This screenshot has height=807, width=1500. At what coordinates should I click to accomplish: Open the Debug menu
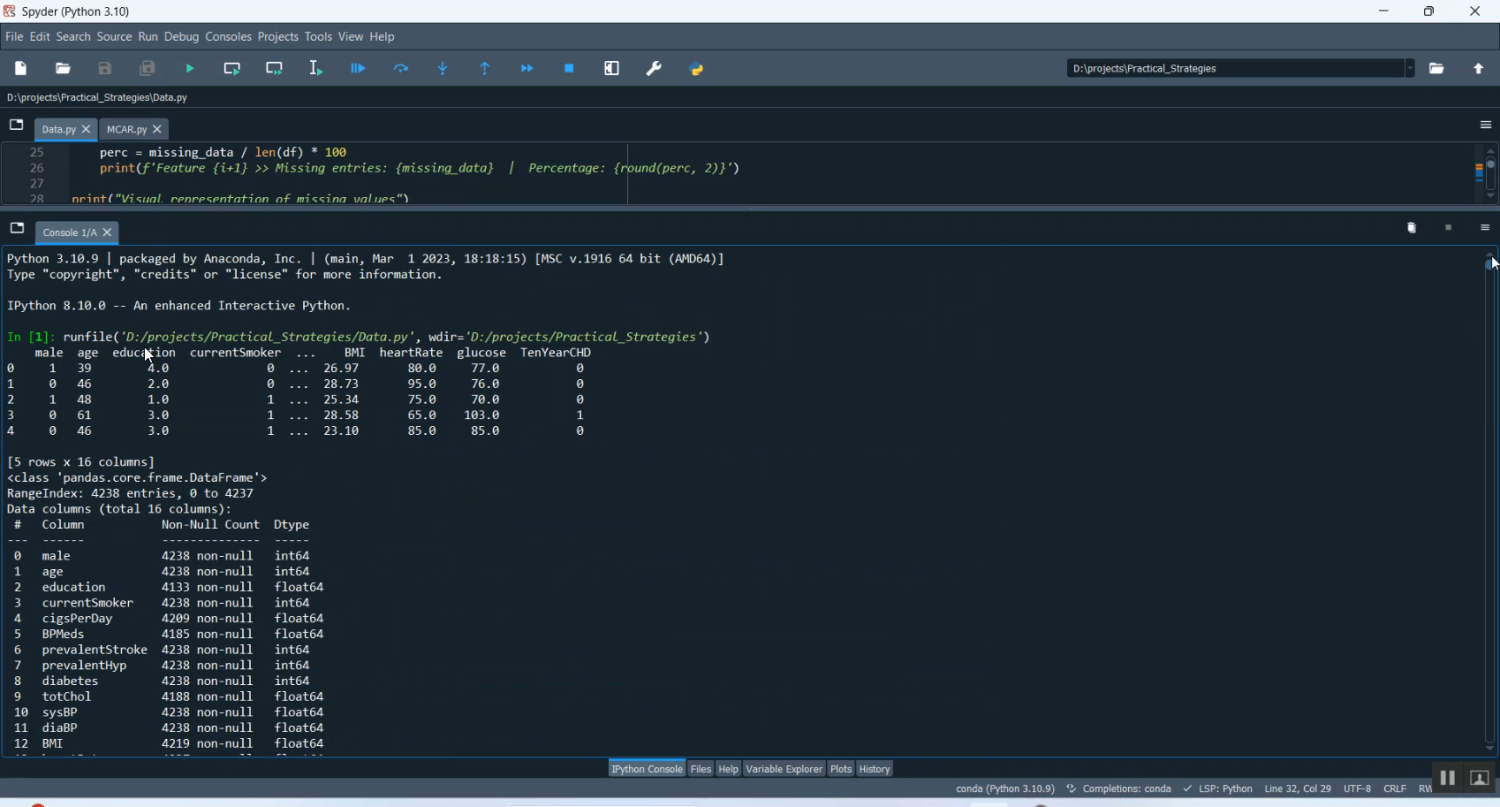[x=181, y=36]
